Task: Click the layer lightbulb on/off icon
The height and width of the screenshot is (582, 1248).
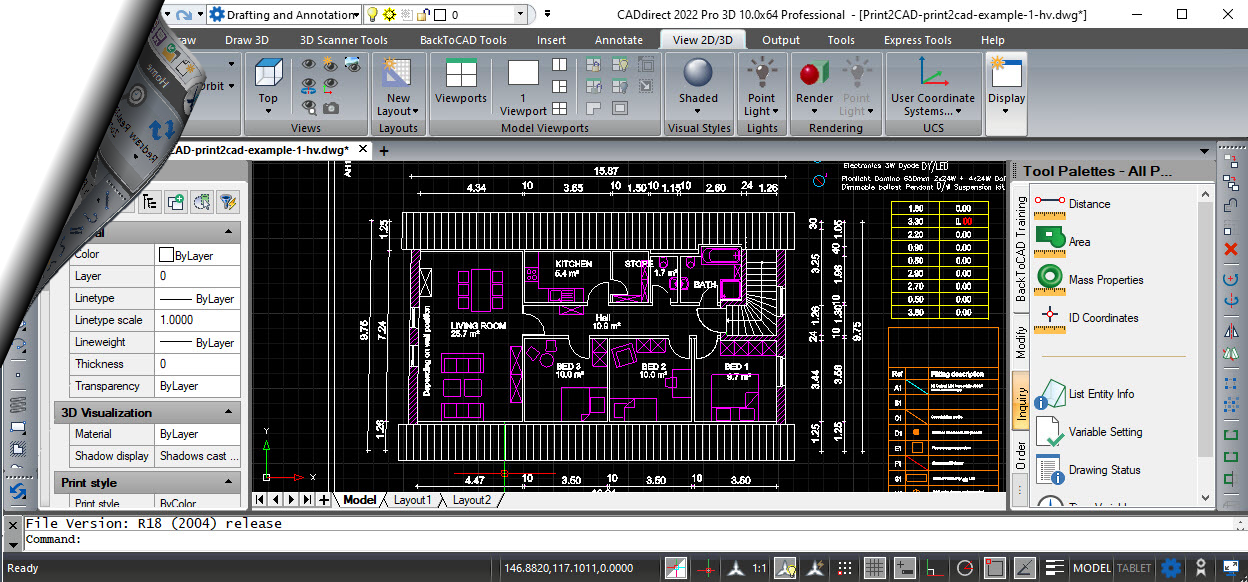Action: 373,15
